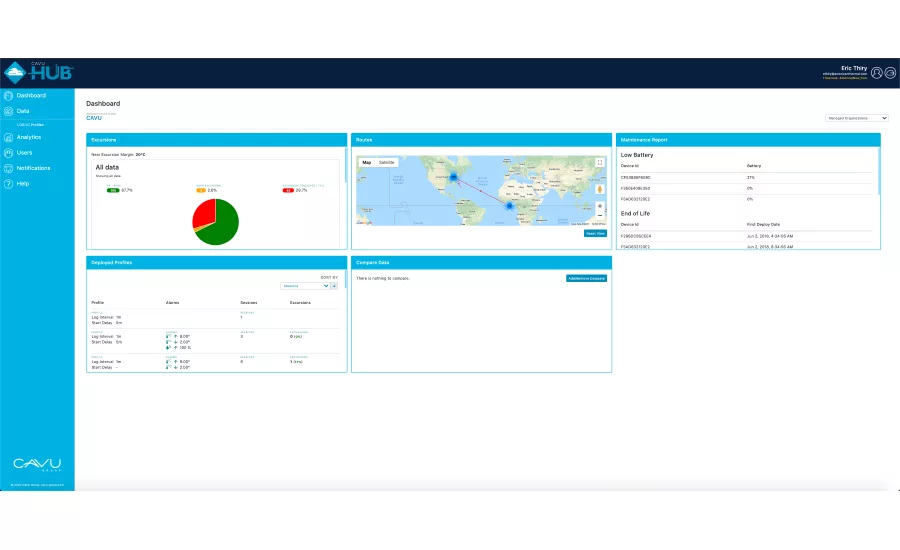The image size is (900, 550).
Task: Open the Managed Organizations dropdown
Action: tap(857, 118)
